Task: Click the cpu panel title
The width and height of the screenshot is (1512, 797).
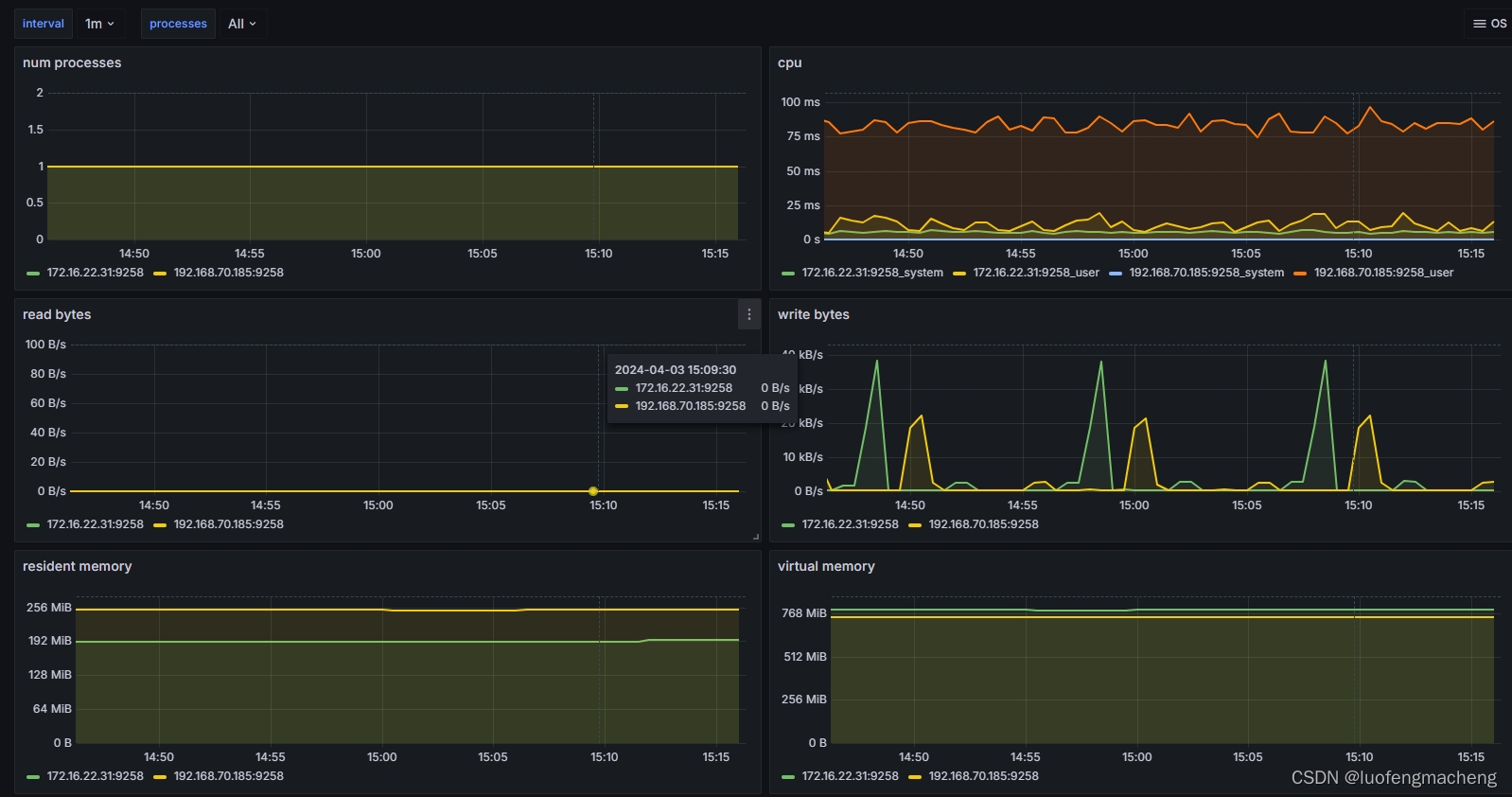Action: coord(790,62)
